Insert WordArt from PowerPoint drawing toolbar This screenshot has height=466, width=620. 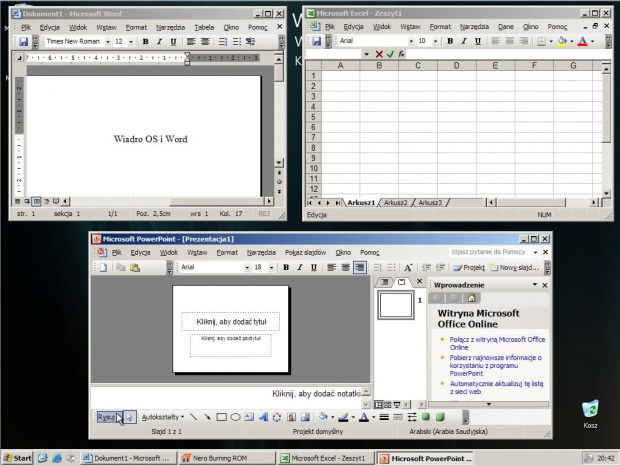point(263,417)
